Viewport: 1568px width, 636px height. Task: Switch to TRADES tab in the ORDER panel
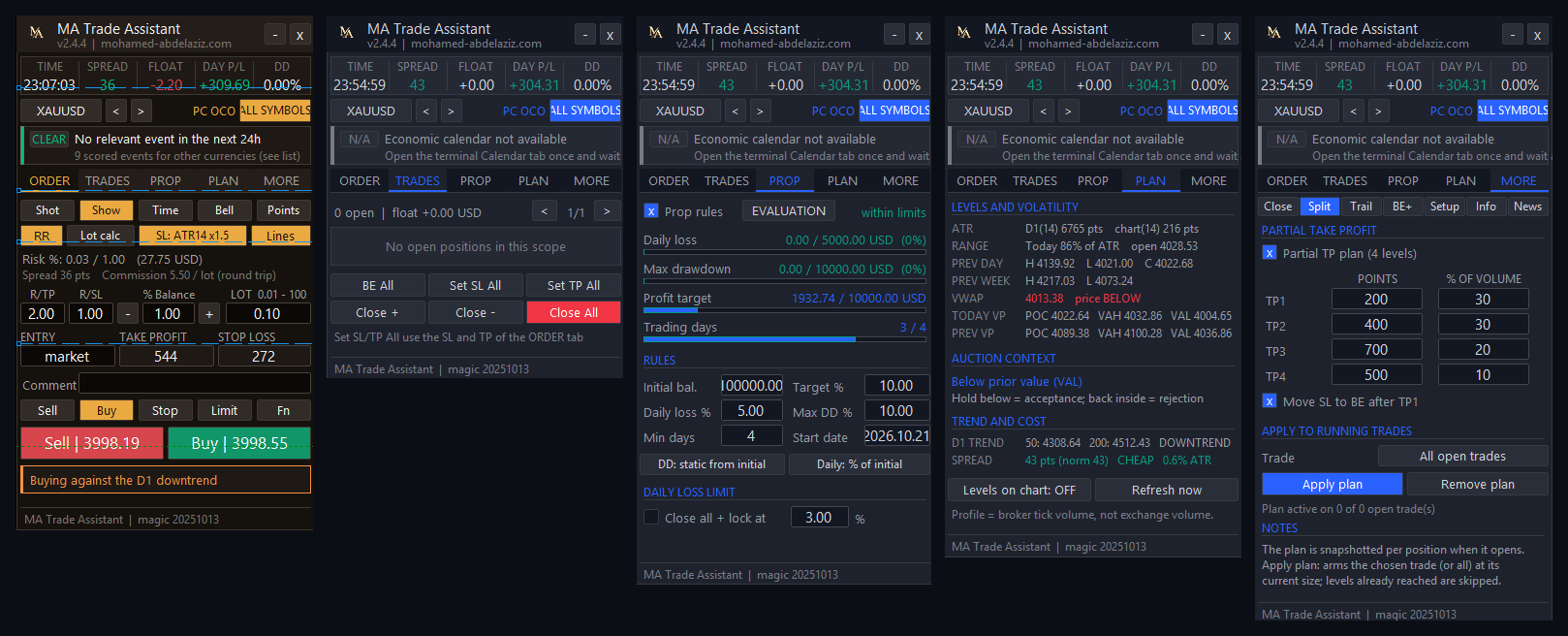(x=108, y=181)
